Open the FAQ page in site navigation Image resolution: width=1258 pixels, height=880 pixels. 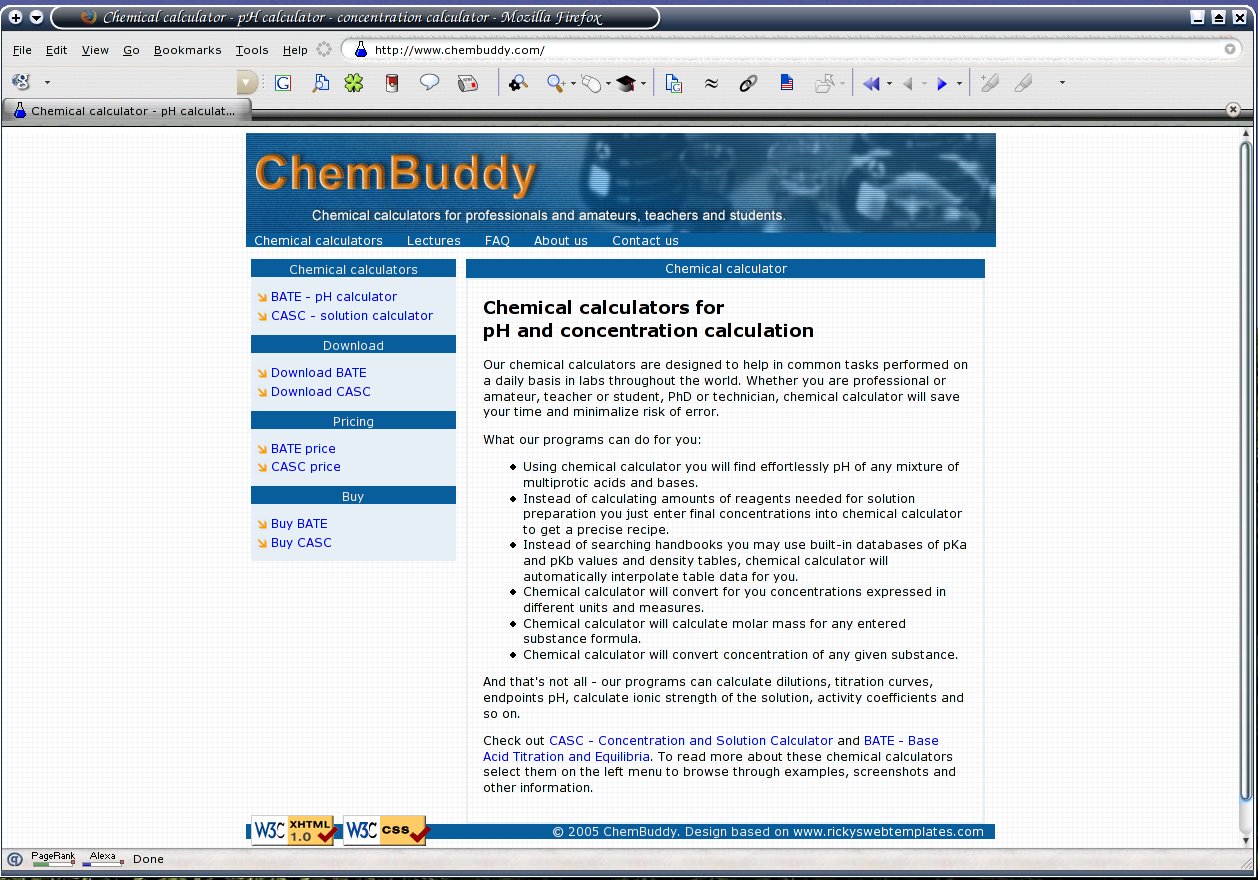(497, 241)
